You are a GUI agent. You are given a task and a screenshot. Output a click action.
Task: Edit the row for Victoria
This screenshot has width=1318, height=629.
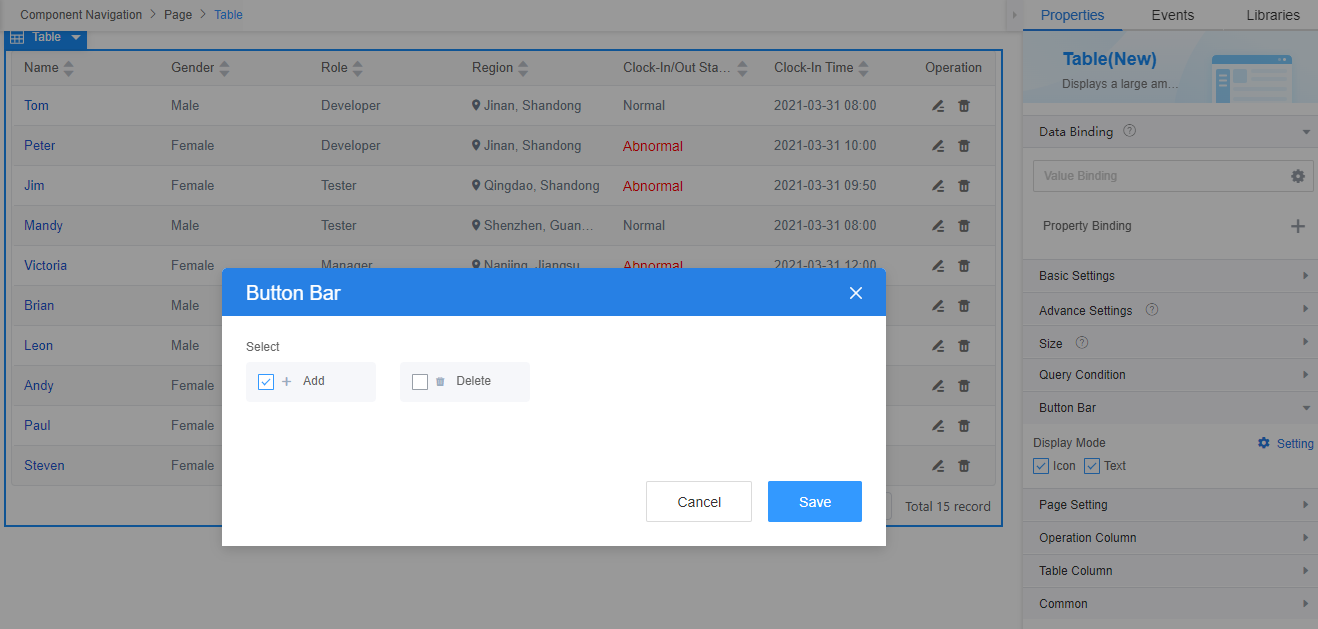pyautogui.click(x=938, y=266)
